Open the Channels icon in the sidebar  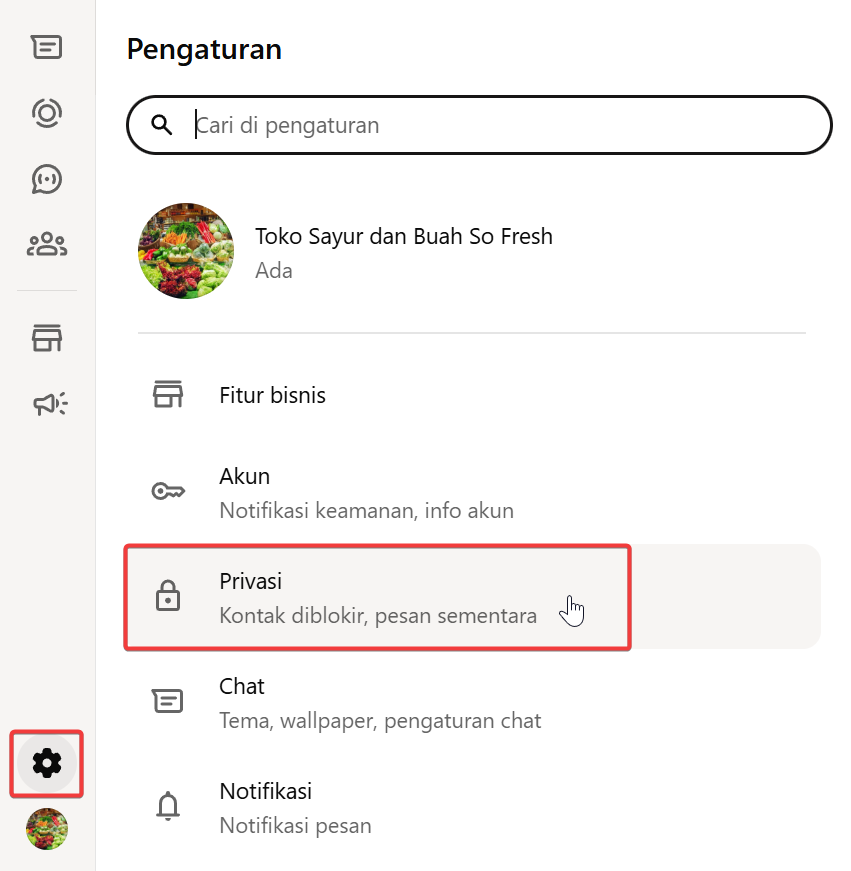(x=47, y=179)
